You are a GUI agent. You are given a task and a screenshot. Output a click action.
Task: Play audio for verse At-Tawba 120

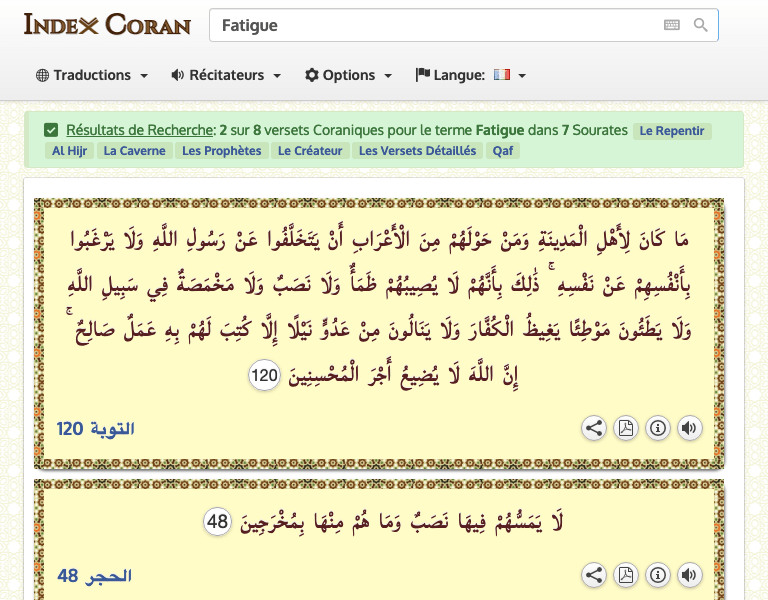(x=688, y=429)
